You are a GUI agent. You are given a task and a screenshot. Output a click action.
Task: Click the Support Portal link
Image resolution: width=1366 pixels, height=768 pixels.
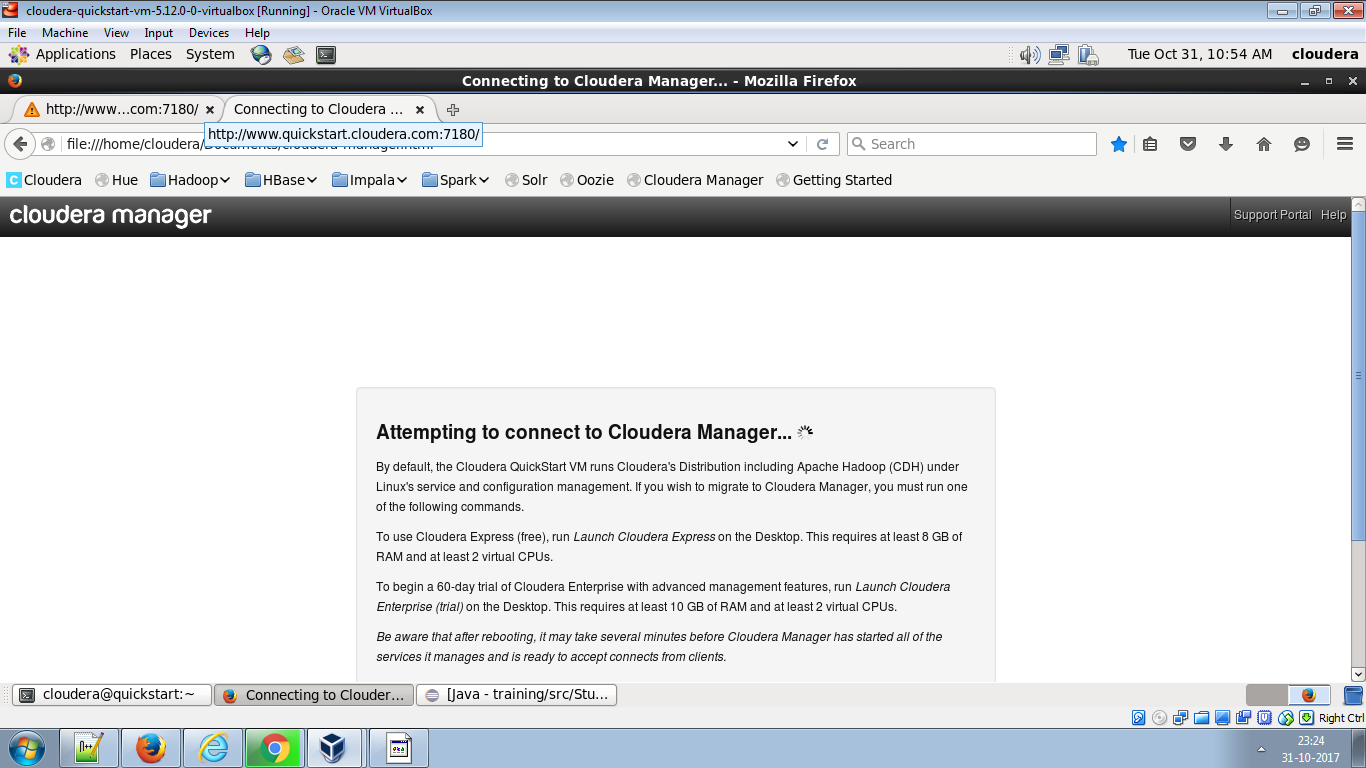1272,214
